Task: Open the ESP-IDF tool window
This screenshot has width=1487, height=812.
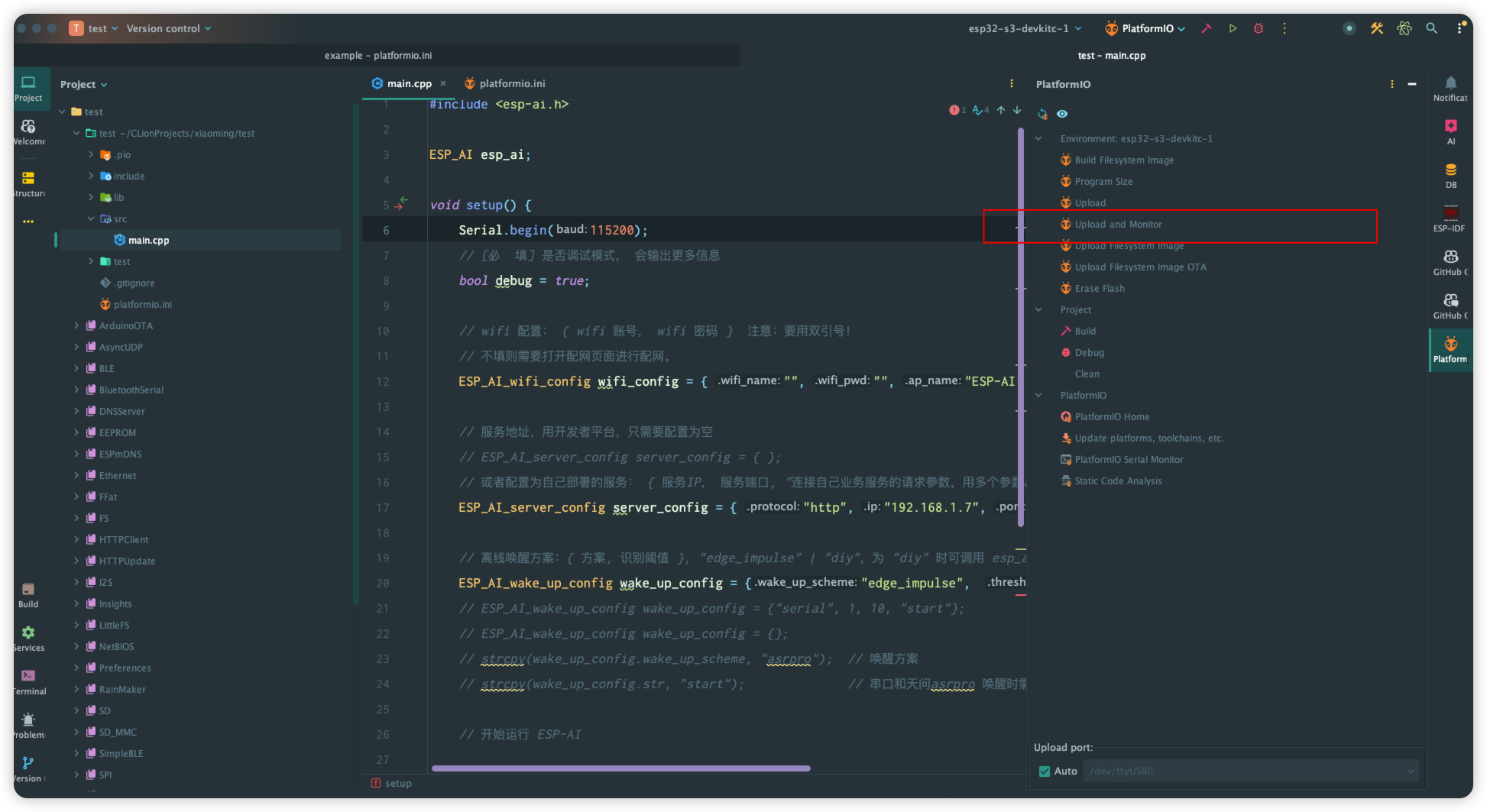Action: tap(1450, 218)
